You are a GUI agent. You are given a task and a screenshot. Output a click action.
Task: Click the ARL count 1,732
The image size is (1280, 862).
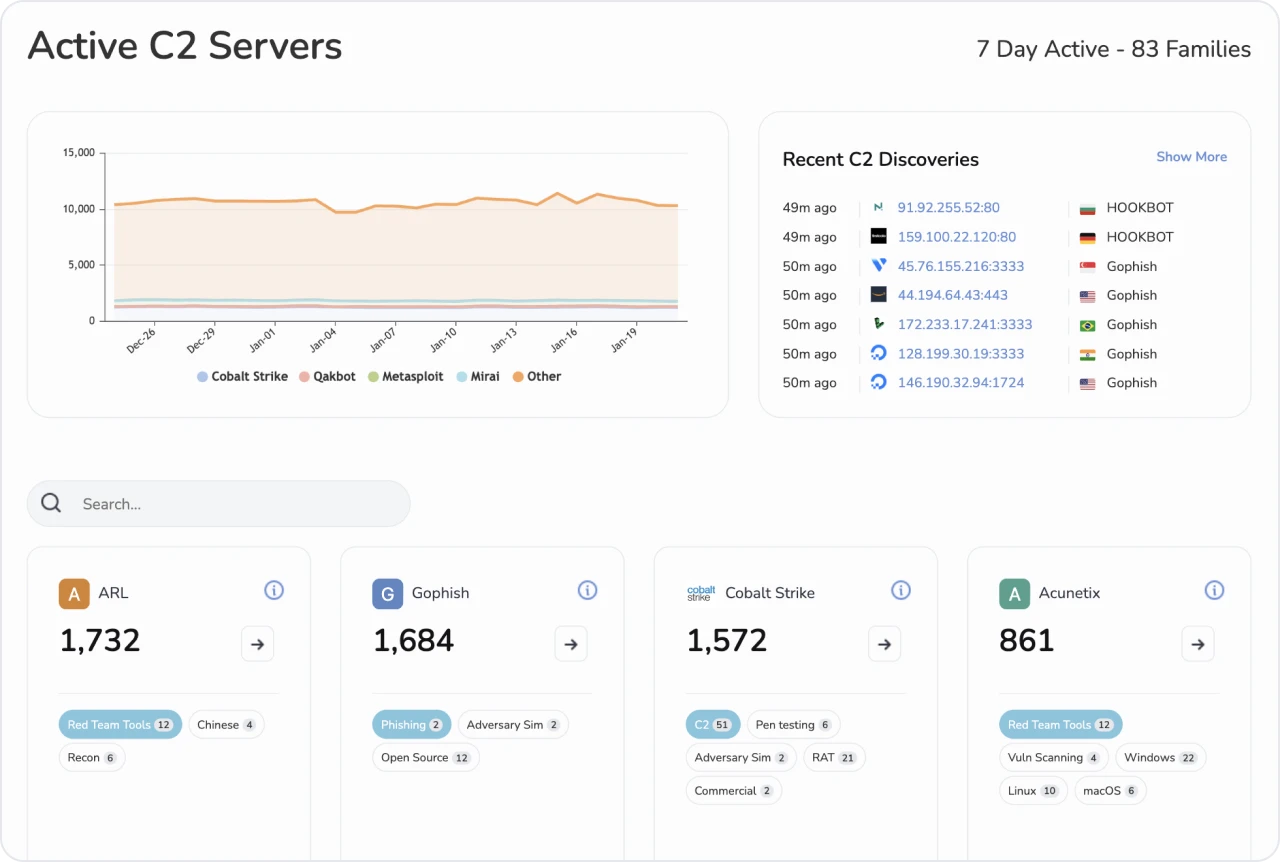100,641
